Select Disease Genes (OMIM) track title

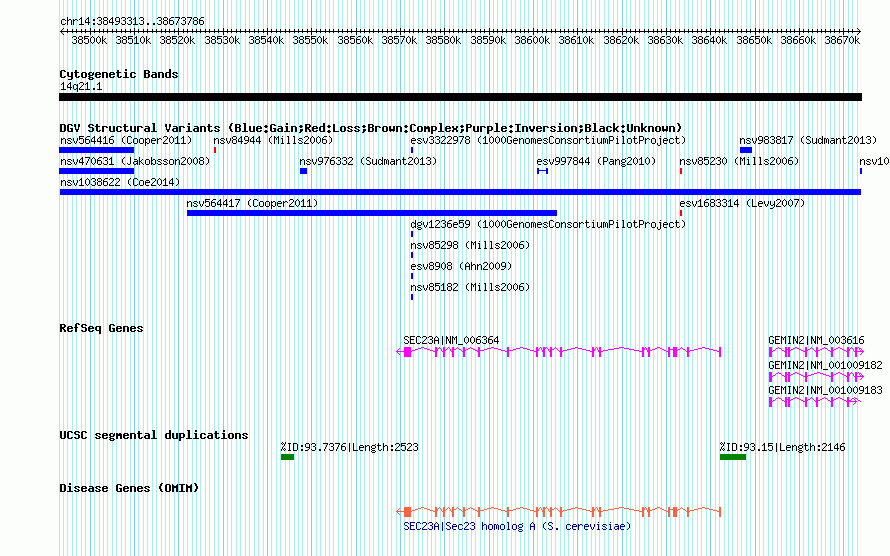[129, 488]
